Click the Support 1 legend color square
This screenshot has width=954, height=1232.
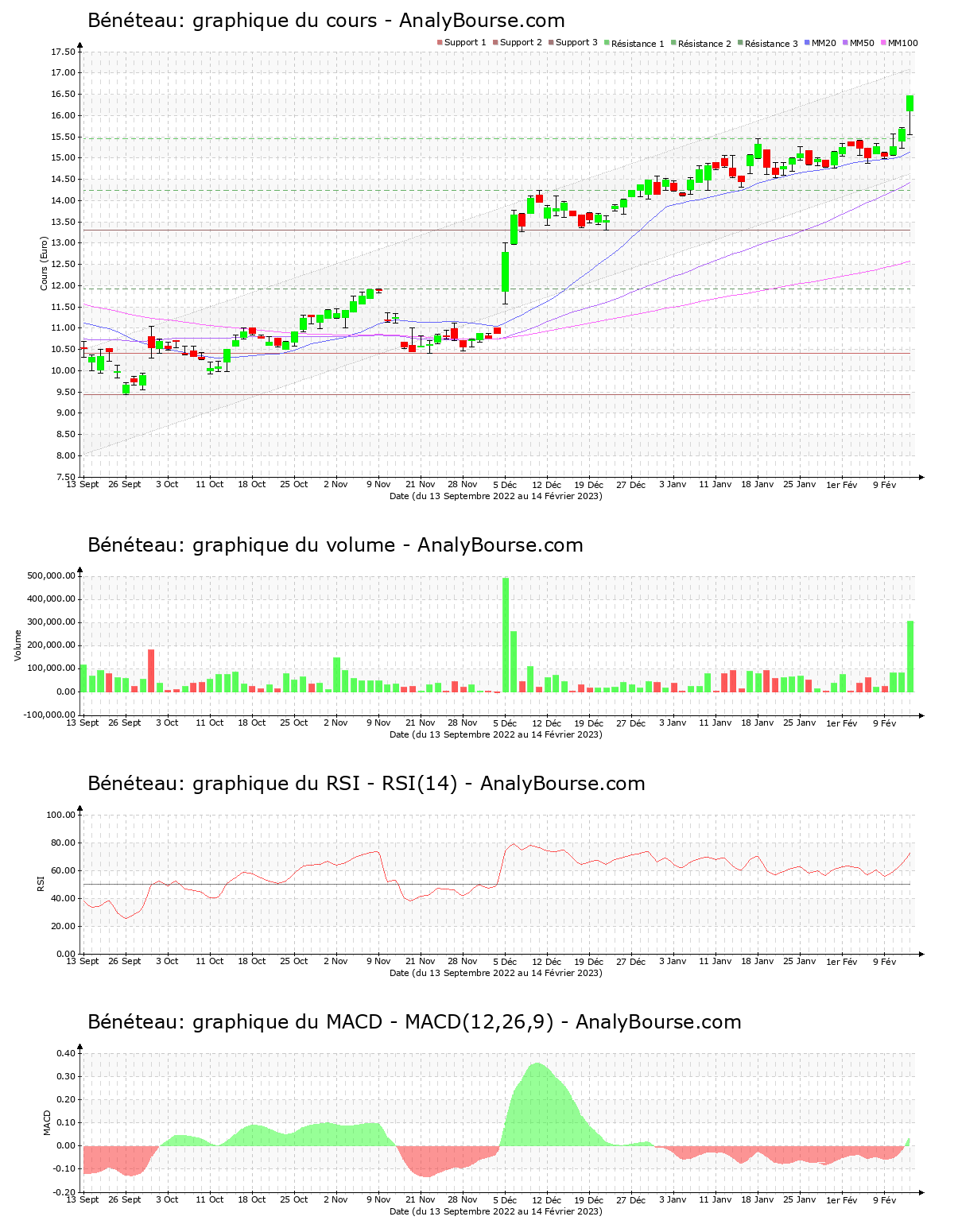440,43
